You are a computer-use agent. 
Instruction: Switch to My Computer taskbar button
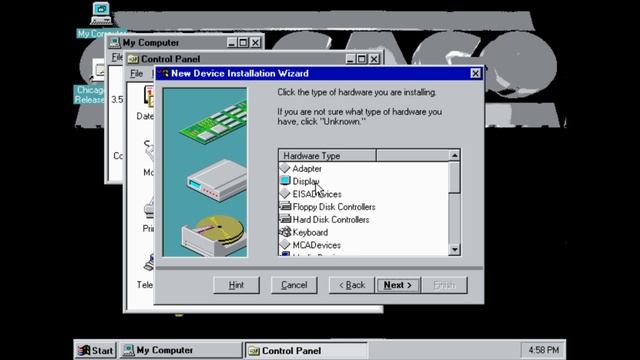pyautogui.click(x=180, y=350)
